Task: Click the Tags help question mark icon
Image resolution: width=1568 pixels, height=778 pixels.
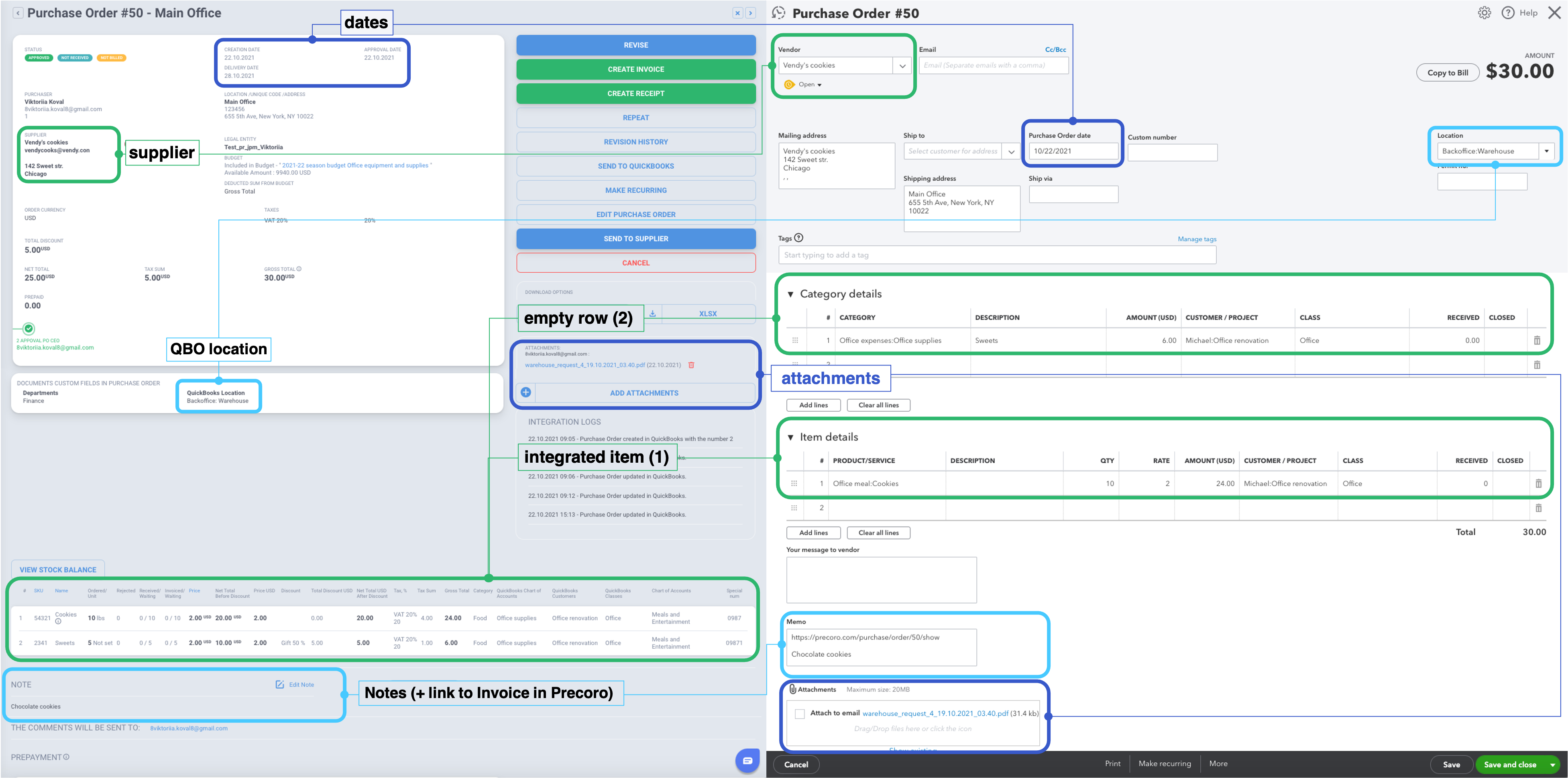Action: 798,238
